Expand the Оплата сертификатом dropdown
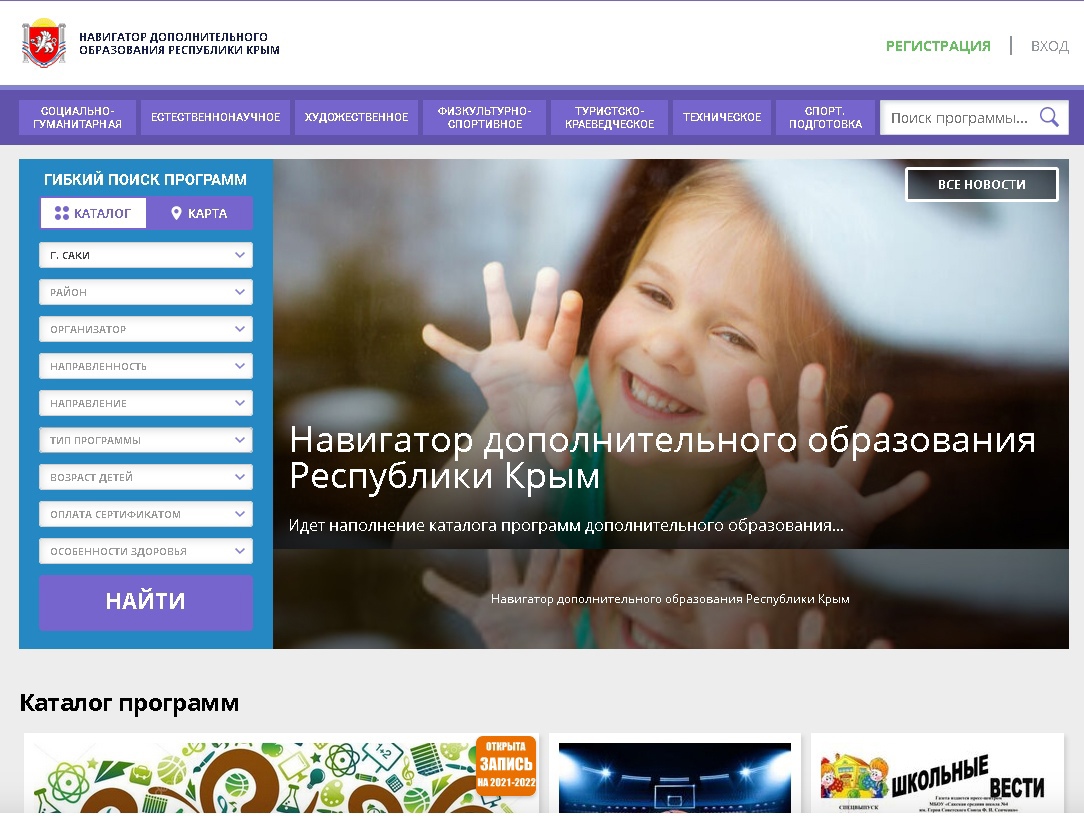The height and width of the screenshot is (816, 1084). [146, 514]
